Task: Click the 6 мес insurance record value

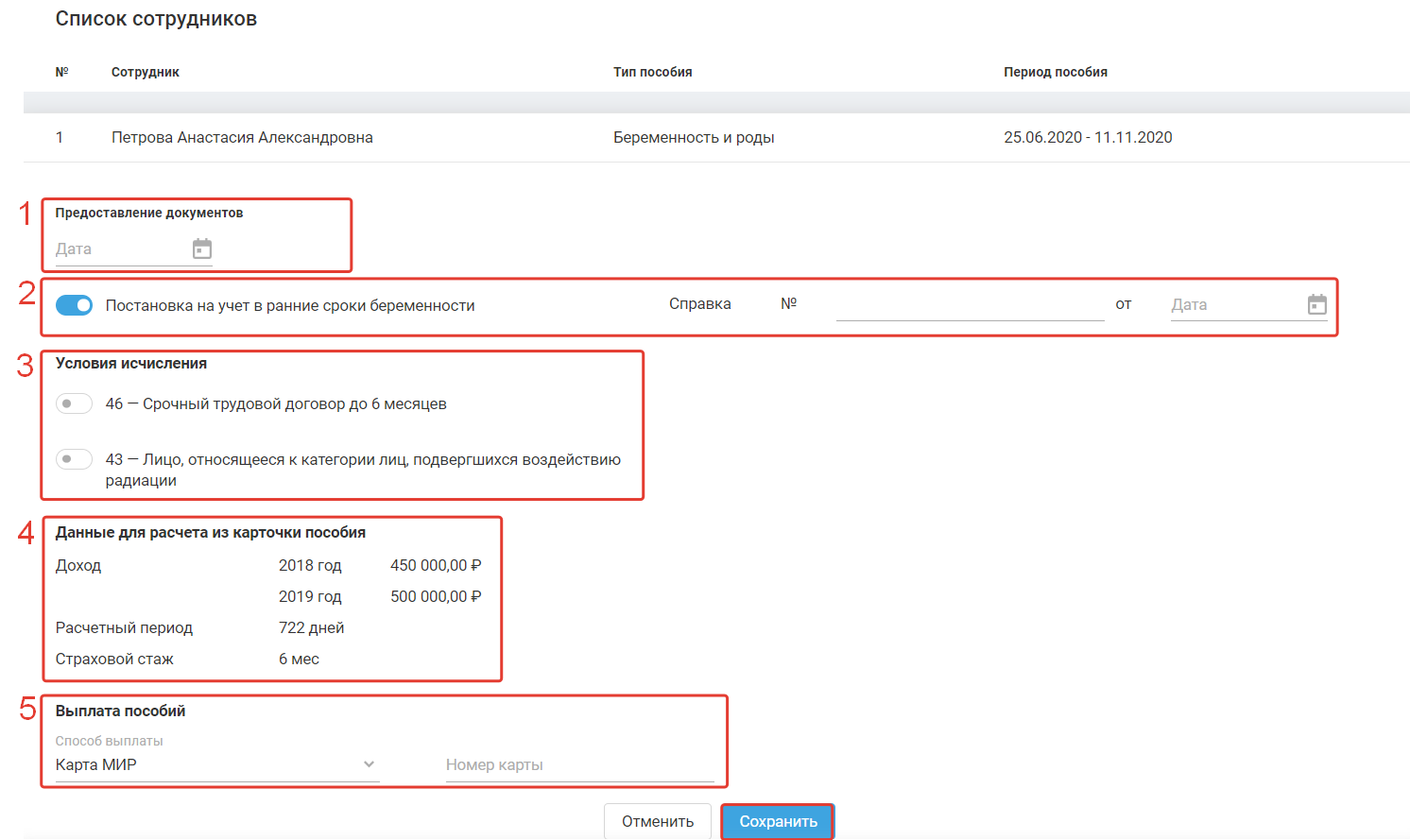Action: (299, 660)
